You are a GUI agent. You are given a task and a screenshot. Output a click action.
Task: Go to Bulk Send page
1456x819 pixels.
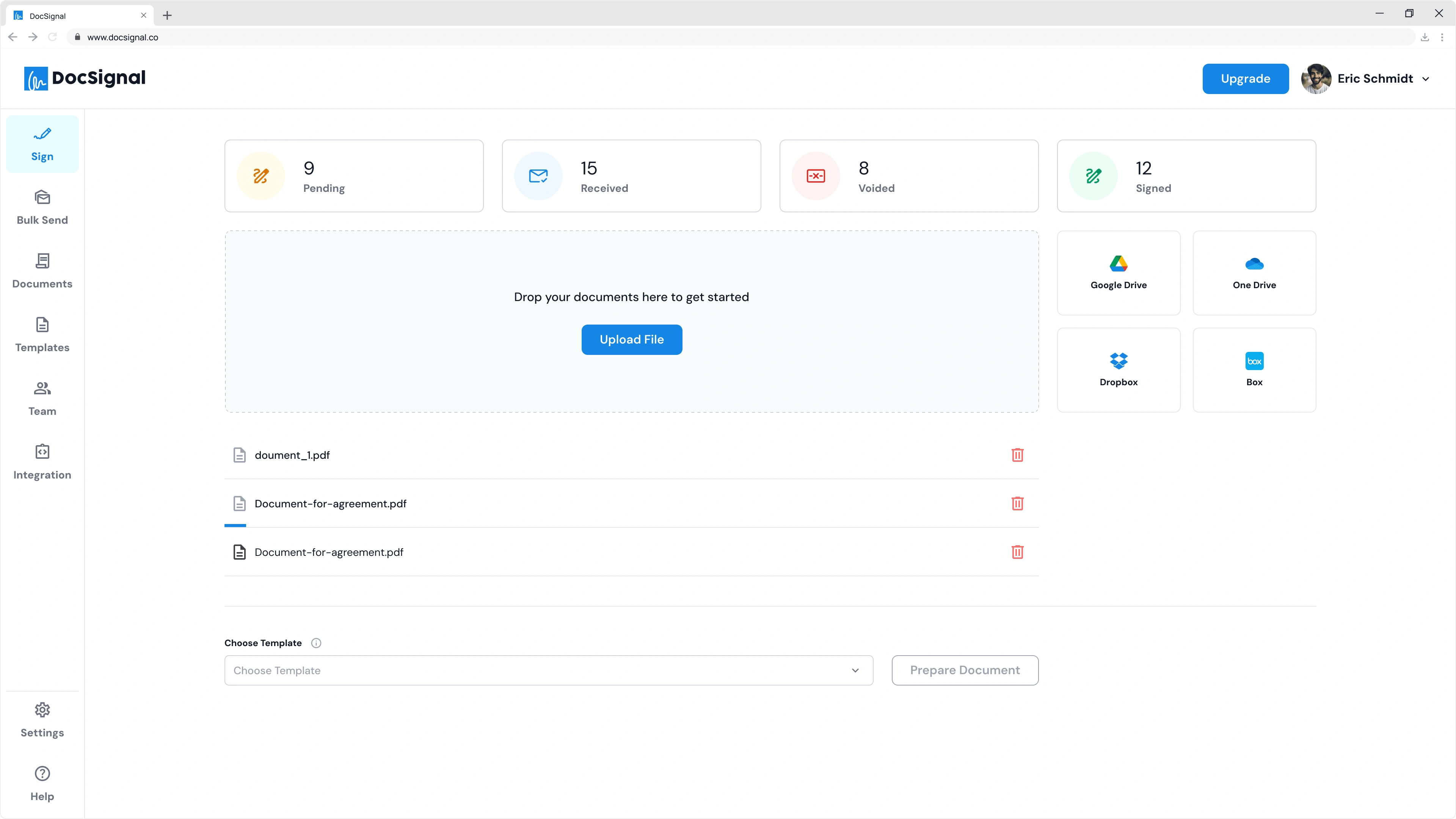tap(42, 207)
